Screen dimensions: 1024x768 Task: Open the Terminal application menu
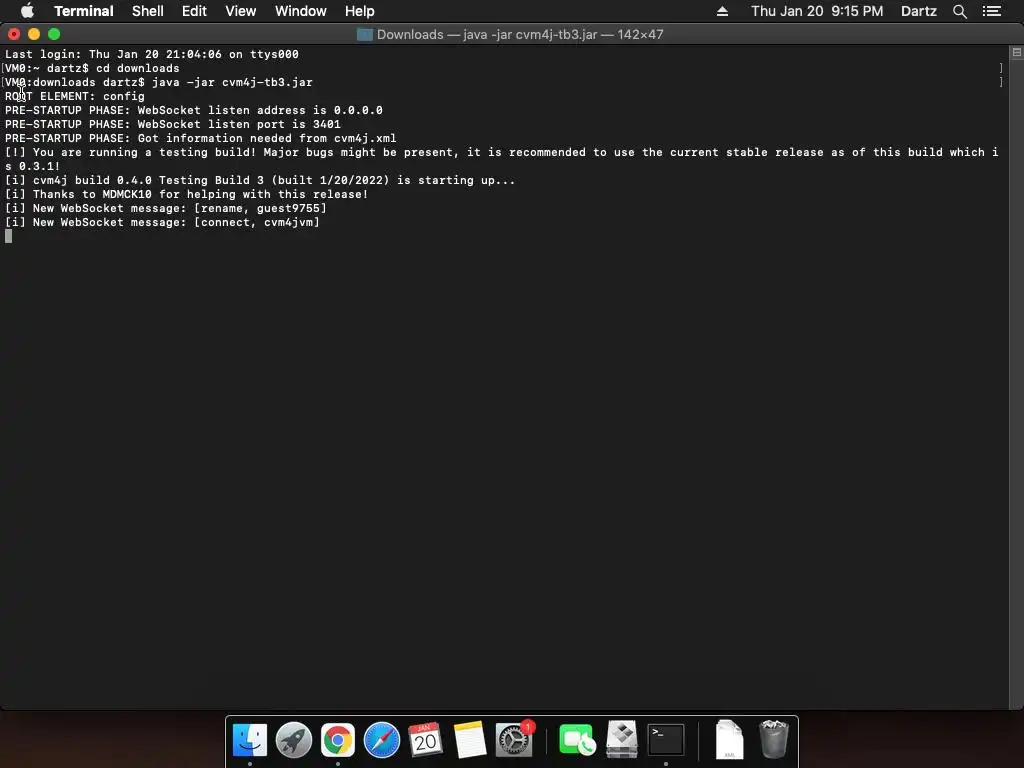click(x=84, y=11)
